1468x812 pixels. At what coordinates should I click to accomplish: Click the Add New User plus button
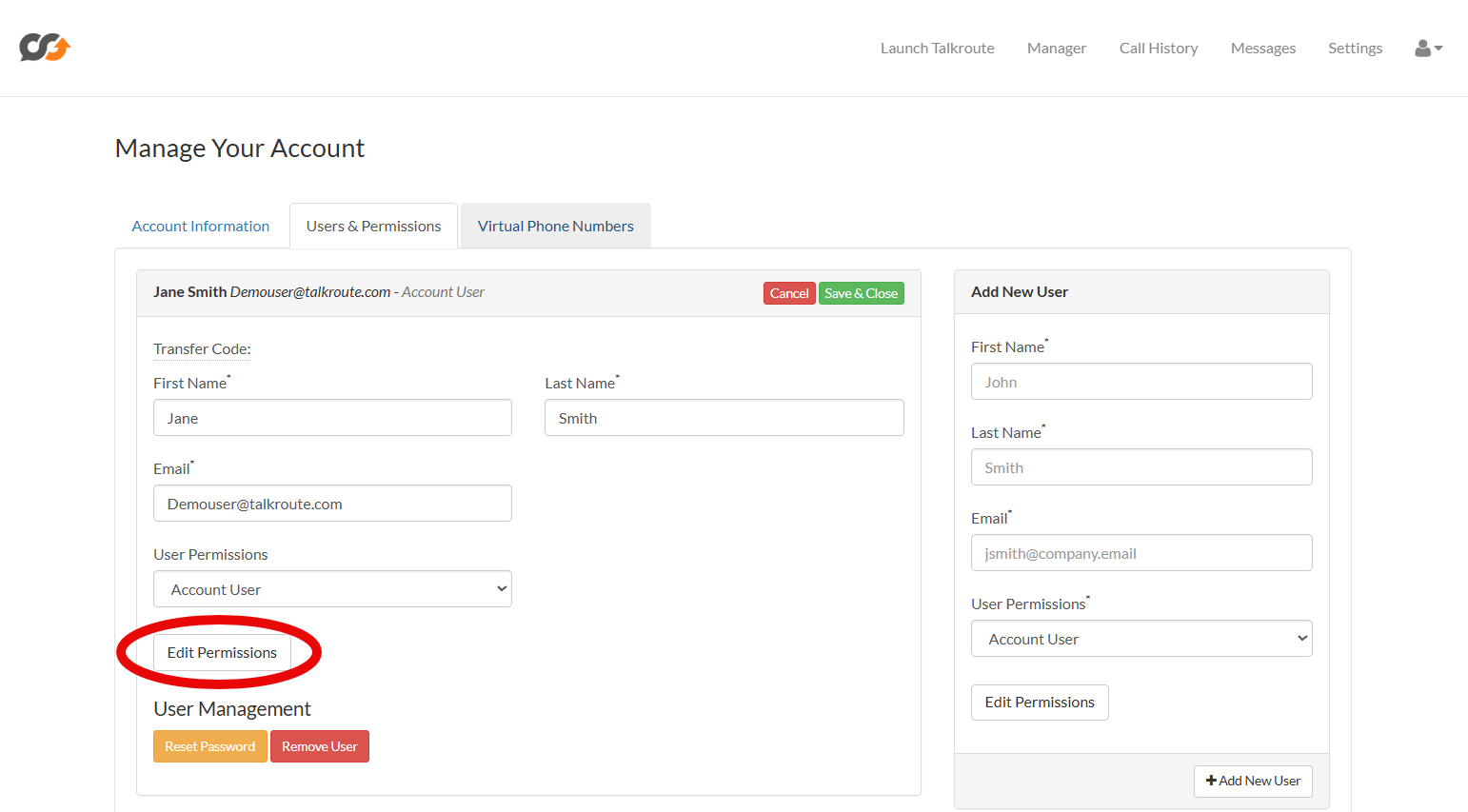tap(1253, 781)
